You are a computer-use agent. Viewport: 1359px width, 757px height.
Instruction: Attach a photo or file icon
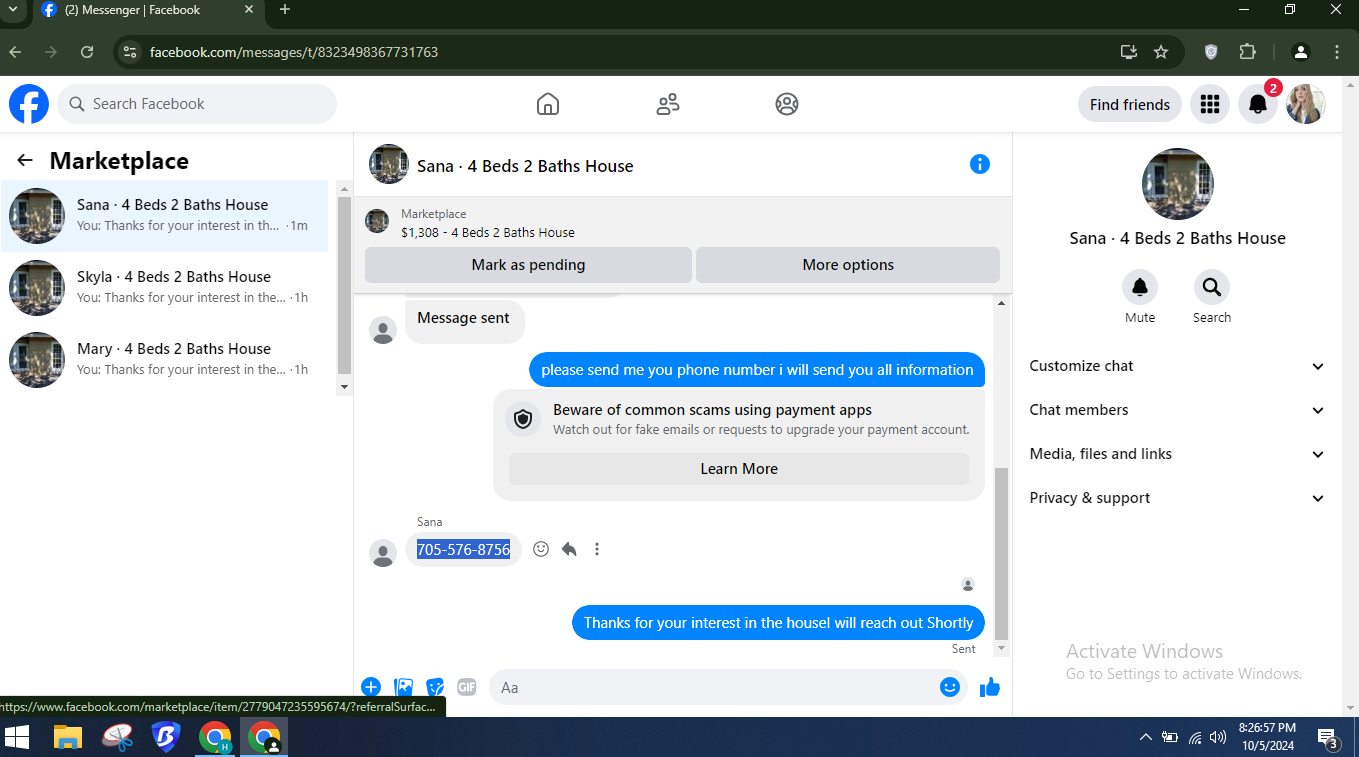pos(404,687)
